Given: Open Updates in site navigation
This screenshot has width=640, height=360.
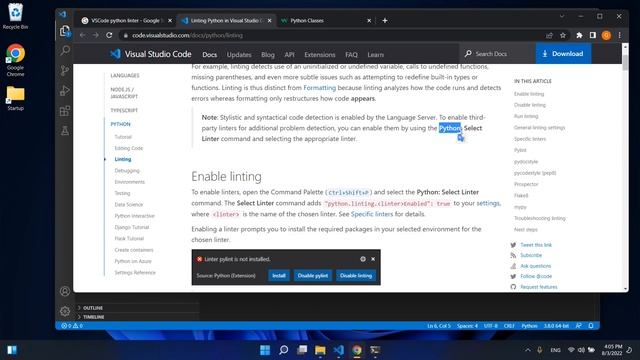Looking at the screenshot, I should 239,55.
